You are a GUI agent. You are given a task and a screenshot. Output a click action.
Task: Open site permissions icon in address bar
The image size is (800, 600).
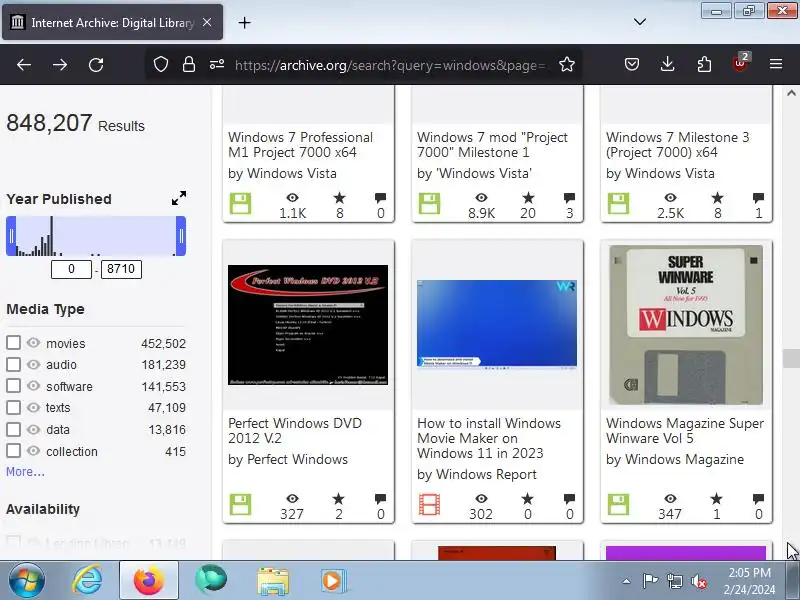point(217,65)
